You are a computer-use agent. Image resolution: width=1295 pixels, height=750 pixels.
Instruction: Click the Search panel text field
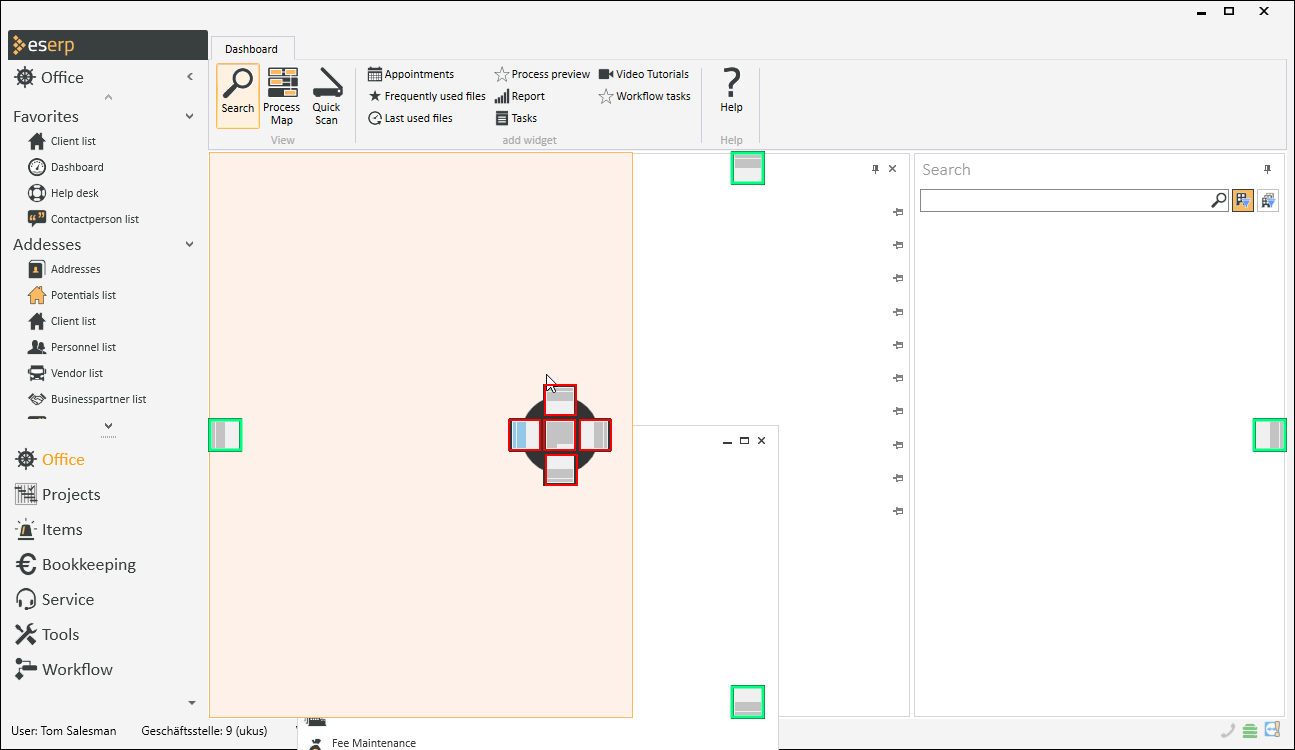(1064, 201)
